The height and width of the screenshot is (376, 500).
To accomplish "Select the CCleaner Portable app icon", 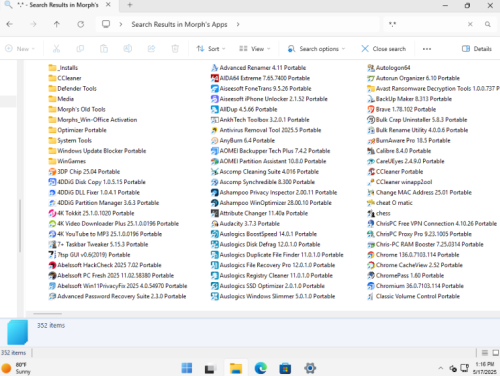I will (x=371, y=172).
